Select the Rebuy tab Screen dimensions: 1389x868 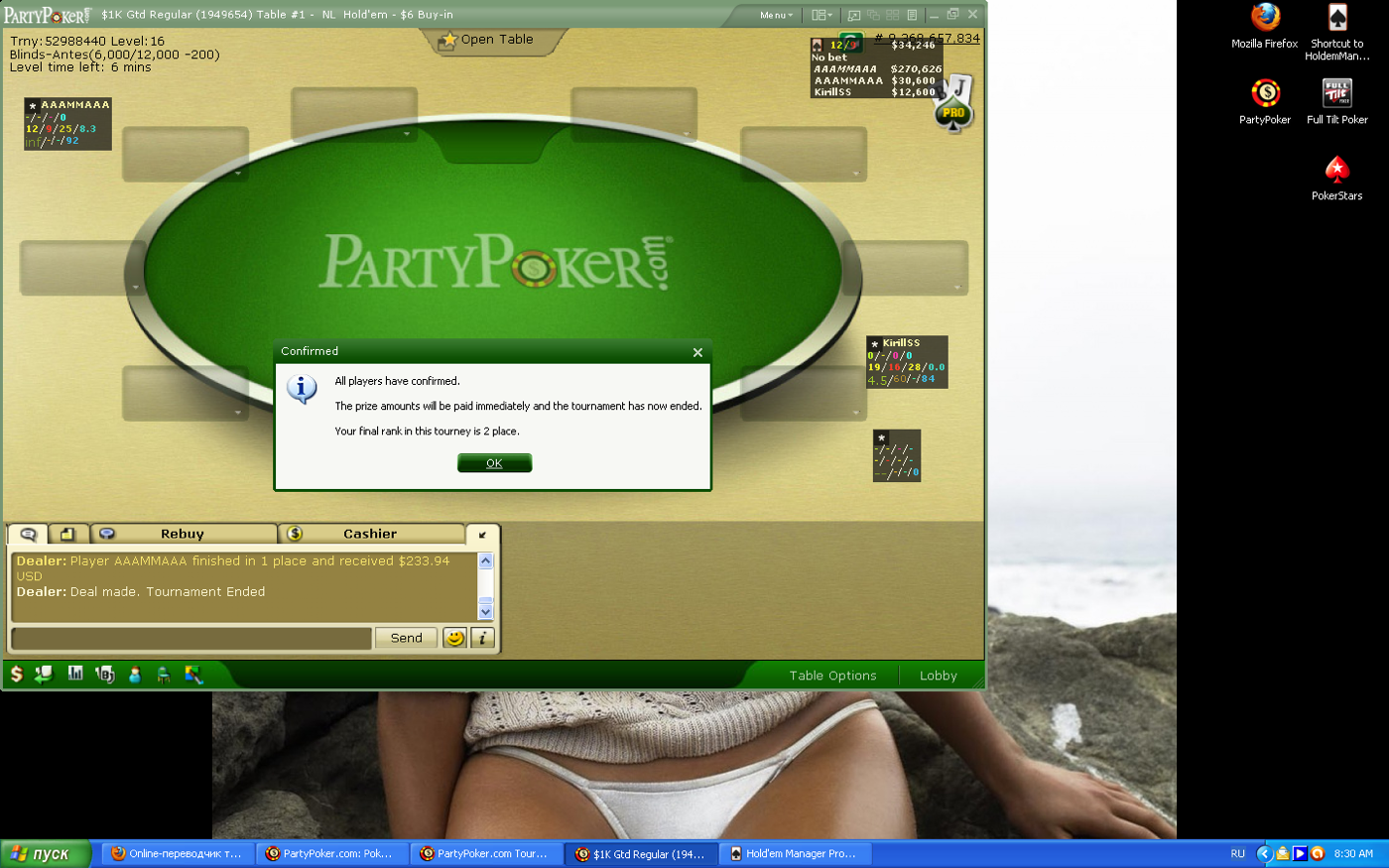click(x=183, y=534)
